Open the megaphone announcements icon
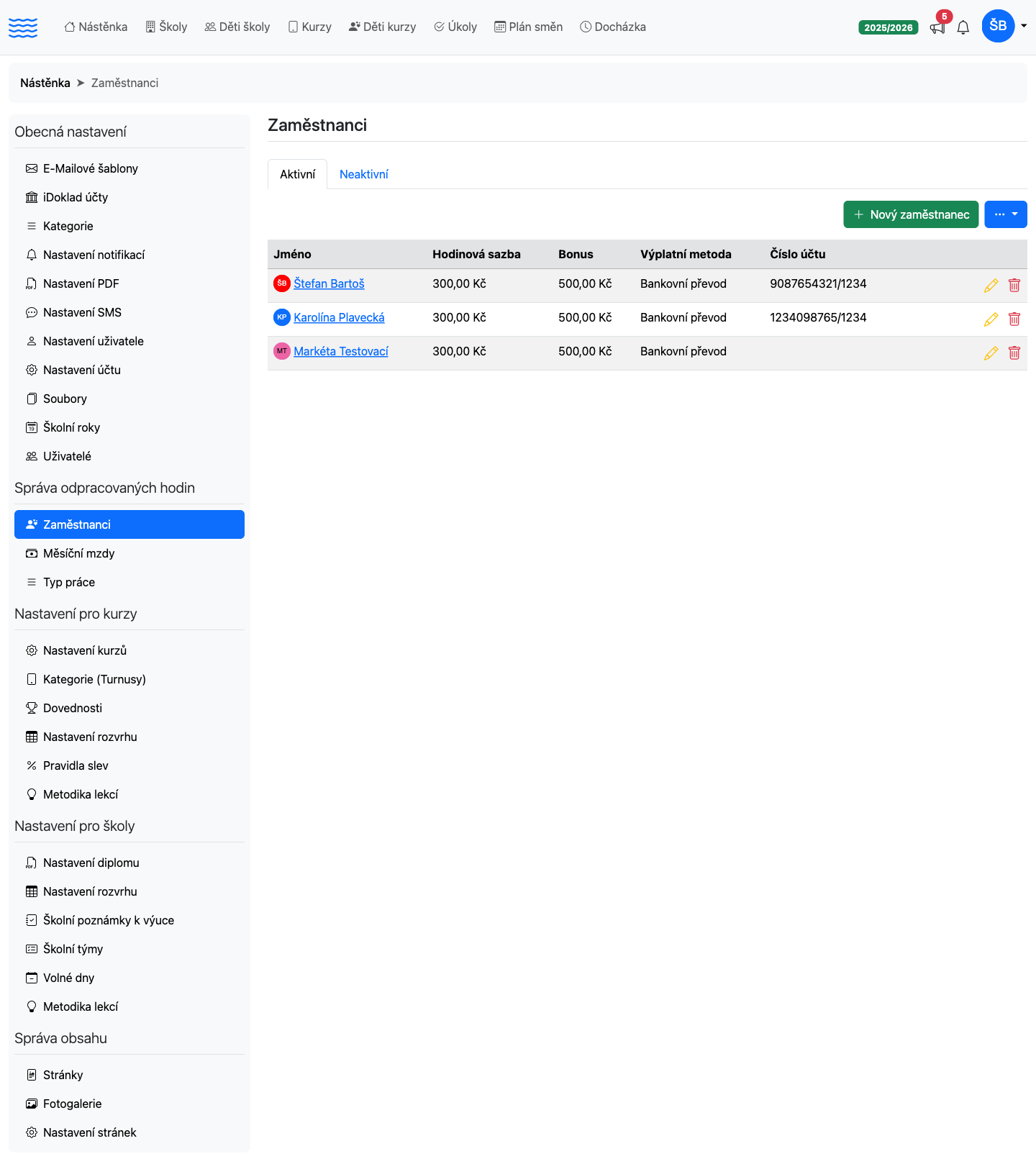 tap(937, 27)
